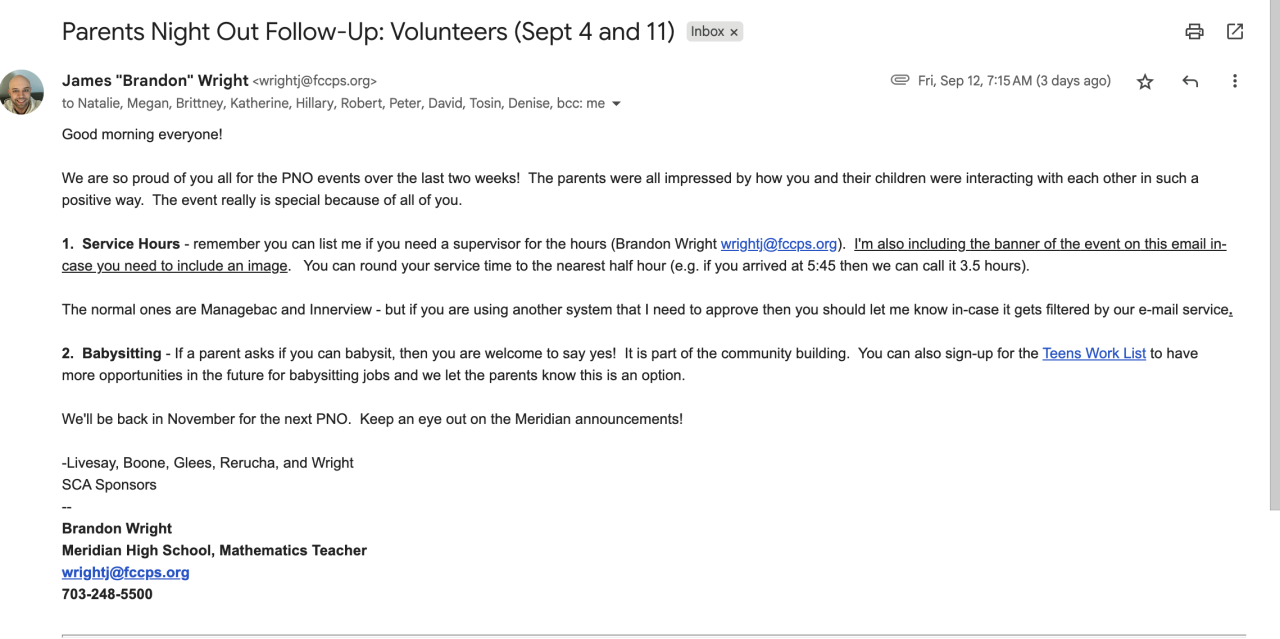Click wrightj@fccps.org link in the signature

tap(125, 572)
